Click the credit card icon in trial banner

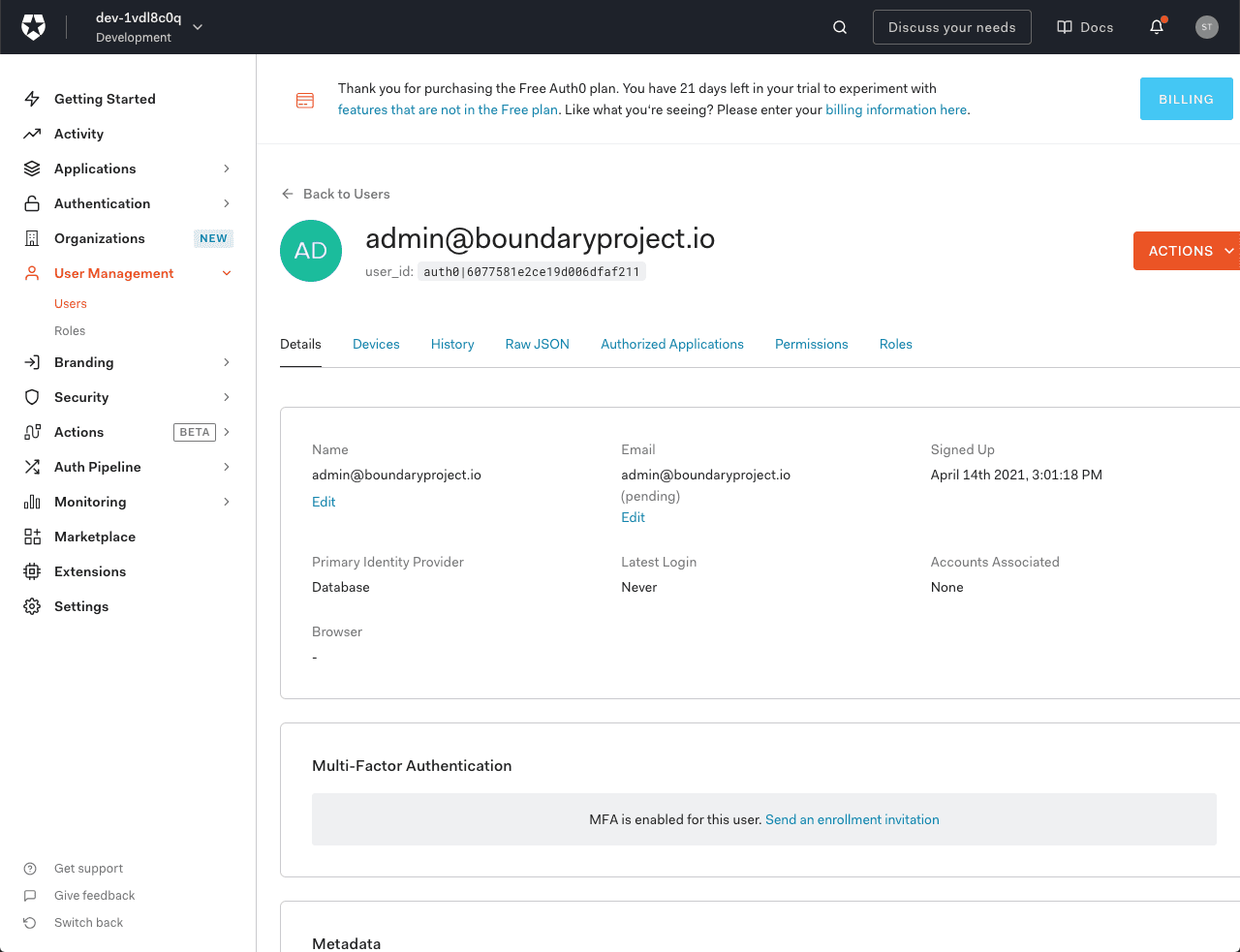pos(305,101)
